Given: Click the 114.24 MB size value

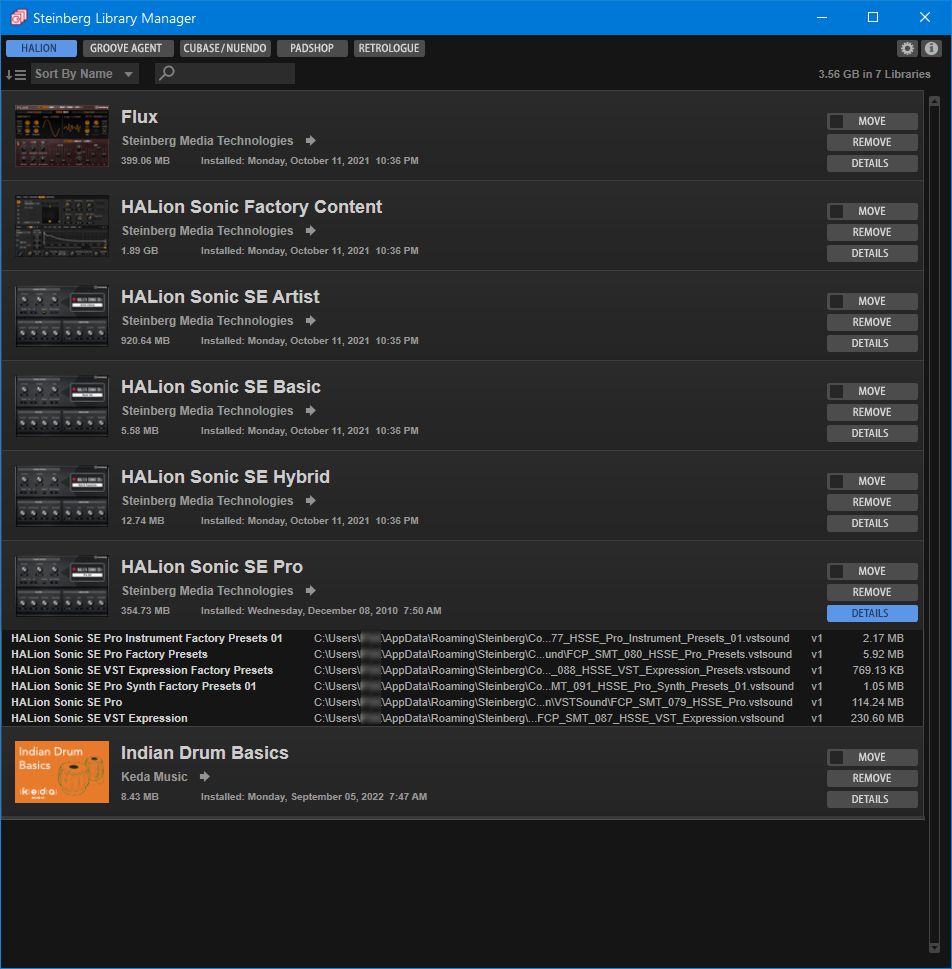Looking at the screenshot, I should pyautogui.click(x=877, y=703).
